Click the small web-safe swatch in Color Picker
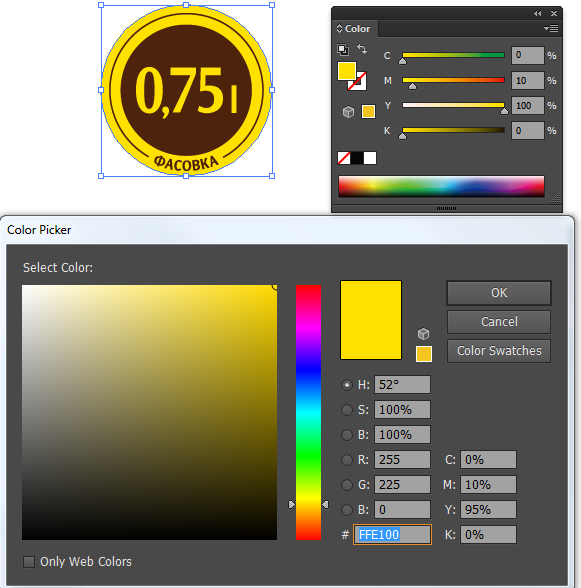 (424, 354)
